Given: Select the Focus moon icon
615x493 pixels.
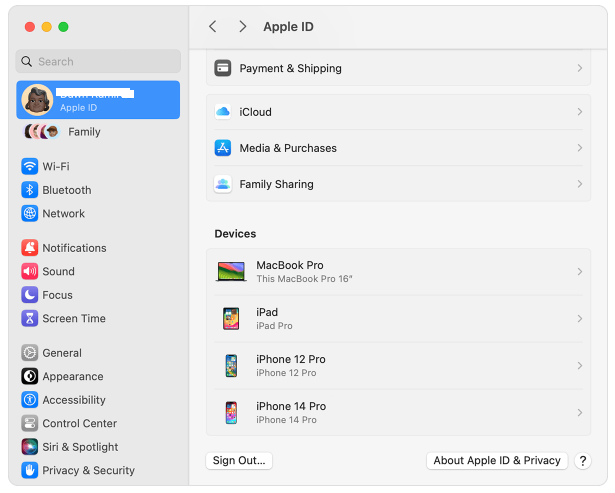Looking at the screenshot, I should [30, 295].
